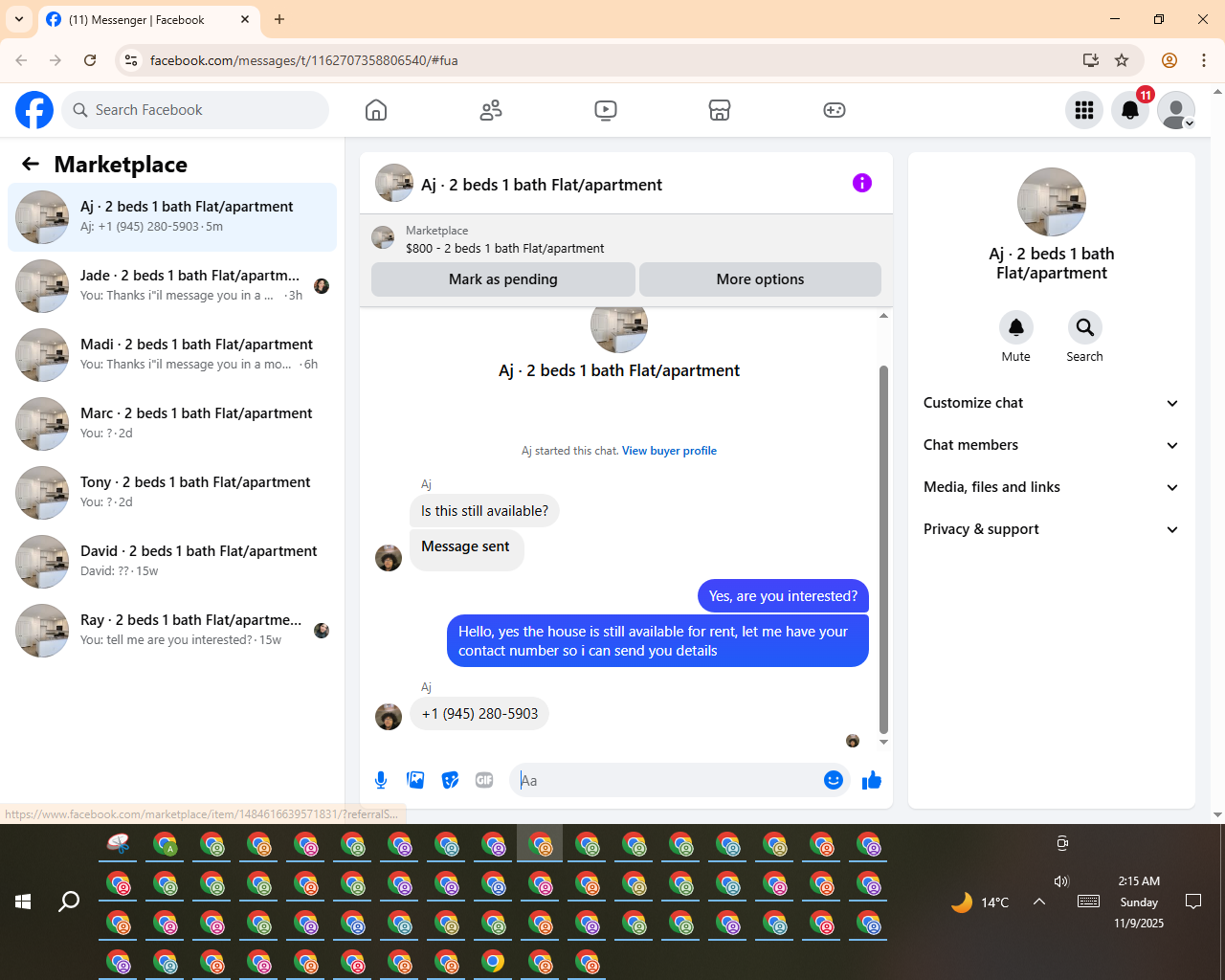
Task: Open Windows notification center icon
Action: (1193, 902)
